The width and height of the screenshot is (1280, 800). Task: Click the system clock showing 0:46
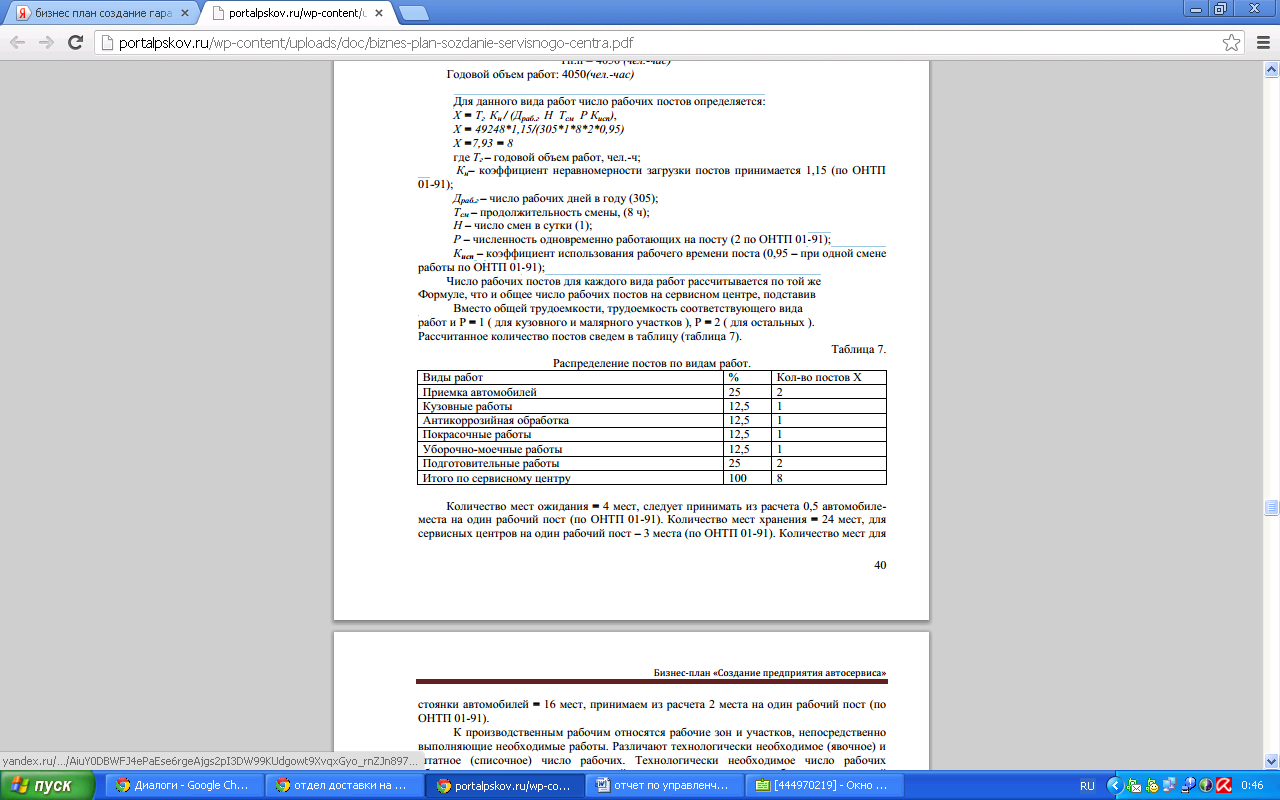[1254, 786]
